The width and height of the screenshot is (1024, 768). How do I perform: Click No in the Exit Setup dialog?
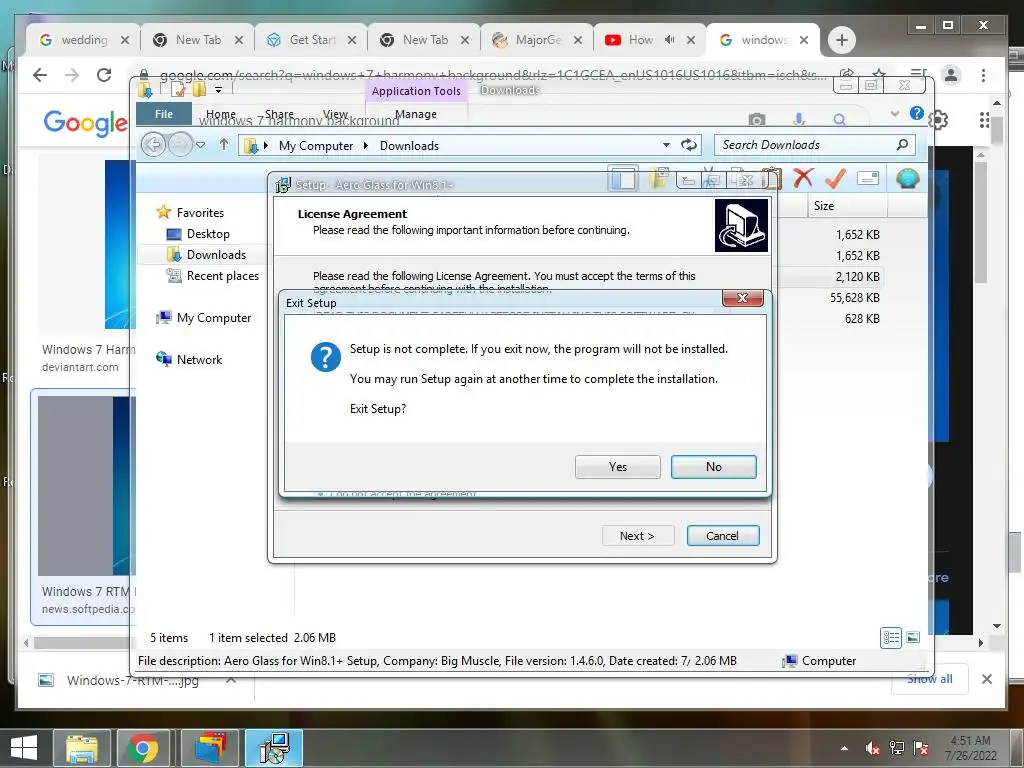coord(714,467)
